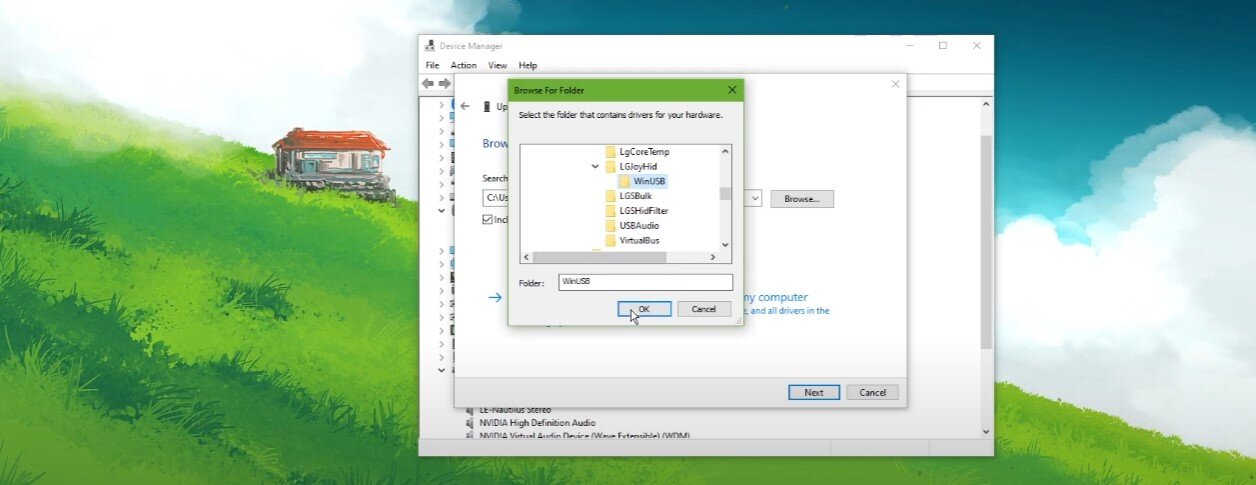Collapse the LGJoyHid folder node
This screenshot has height=485, width=1256.
point(595,167)
